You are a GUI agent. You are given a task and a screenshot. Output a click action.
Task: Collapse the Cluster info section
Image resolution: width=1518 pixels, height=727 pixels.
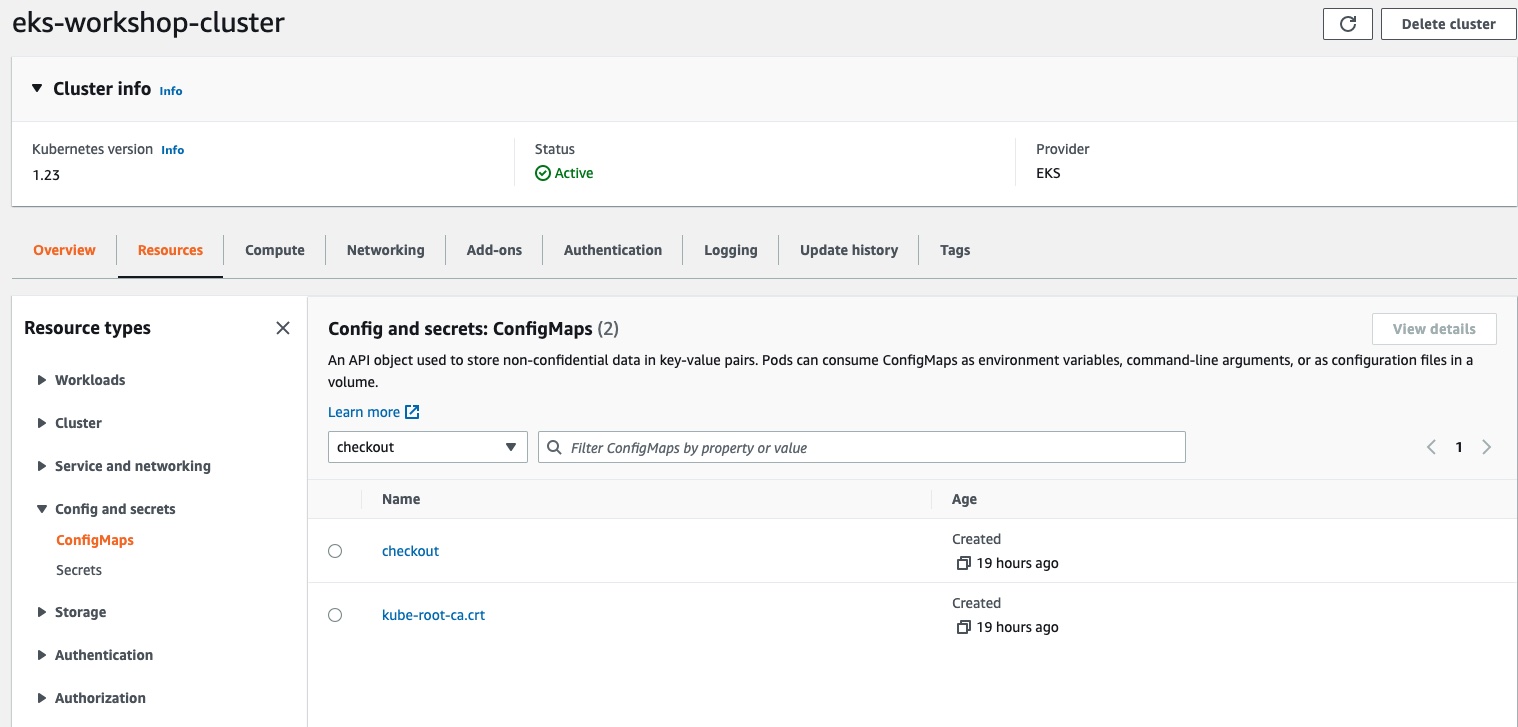point(37,89)
